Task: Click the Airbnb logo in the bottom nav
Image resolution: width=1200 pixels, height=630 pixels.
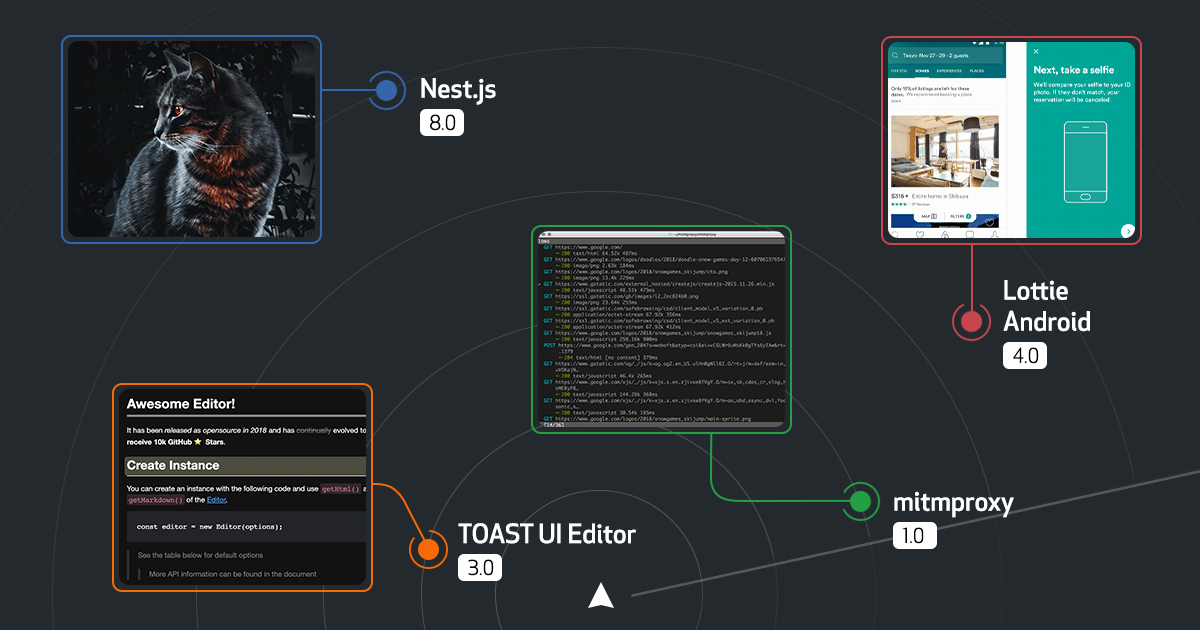Action: (x=944, y=234)
